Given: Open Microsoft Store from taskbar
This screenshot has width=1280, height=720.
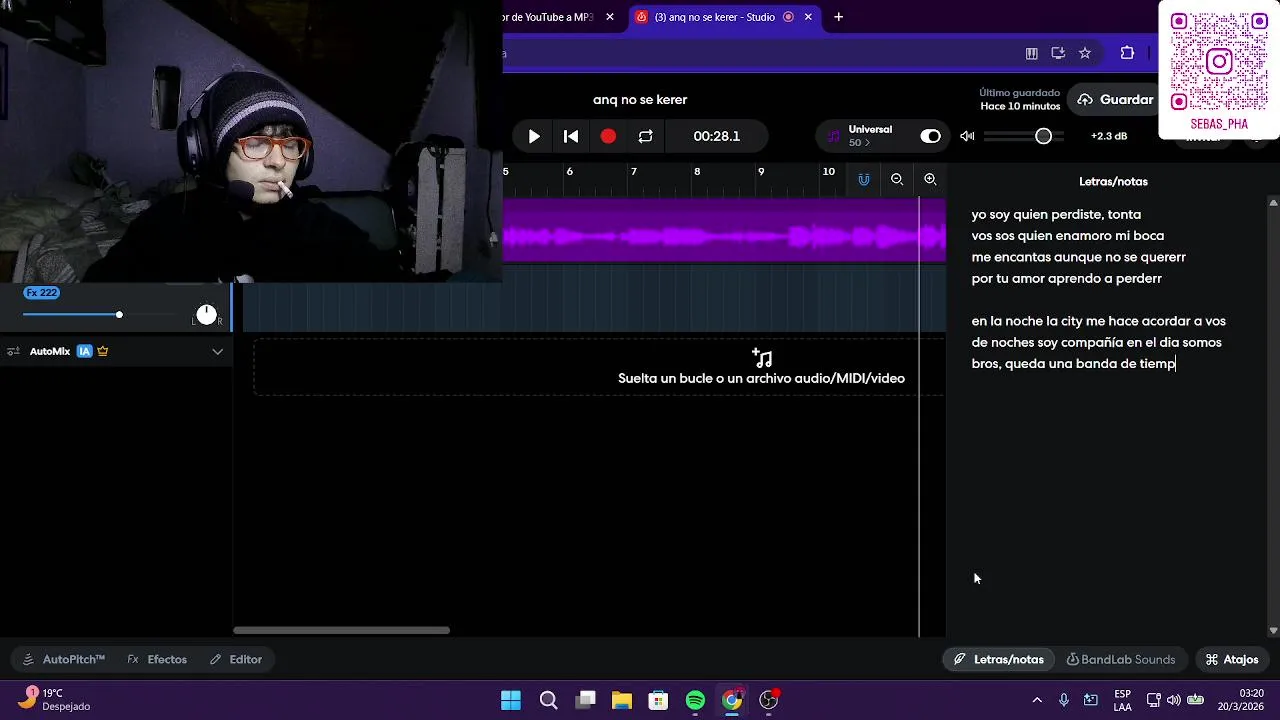Looking at the screenshot, I should [658, 700].
